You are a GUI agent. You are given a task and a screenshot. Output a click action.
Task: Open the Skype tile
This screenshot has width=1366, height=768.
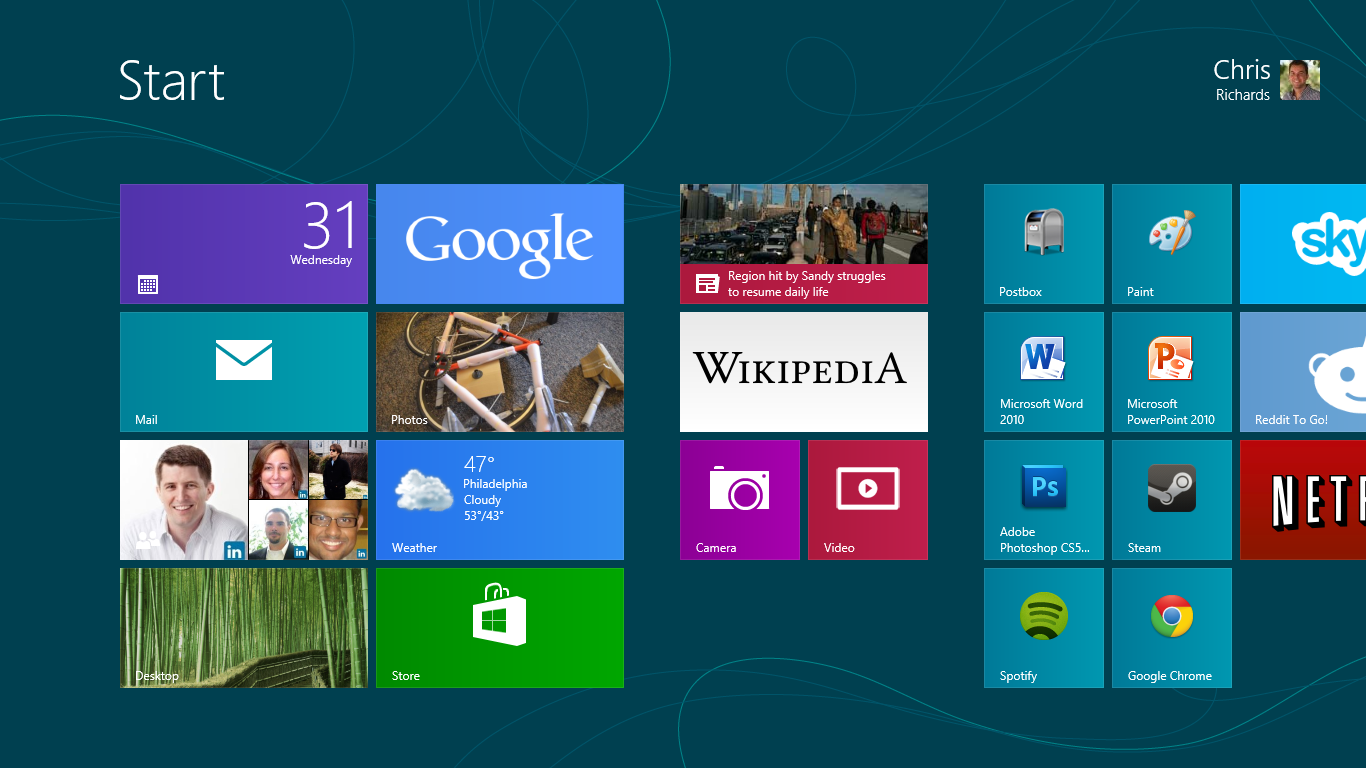coord(1303,244)
